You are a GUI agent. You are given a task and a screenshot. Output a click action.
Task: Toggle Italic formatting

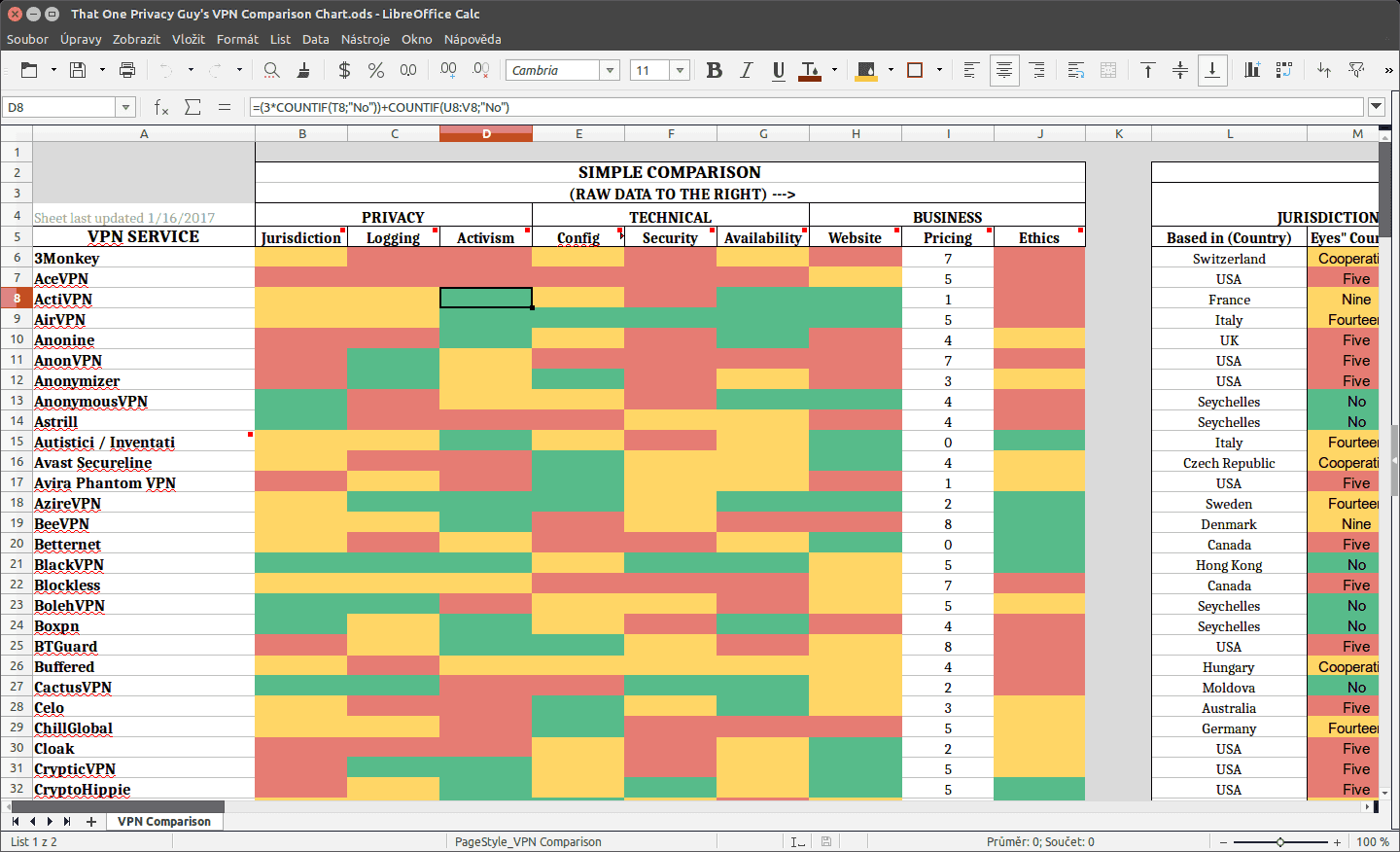[747, 70]
